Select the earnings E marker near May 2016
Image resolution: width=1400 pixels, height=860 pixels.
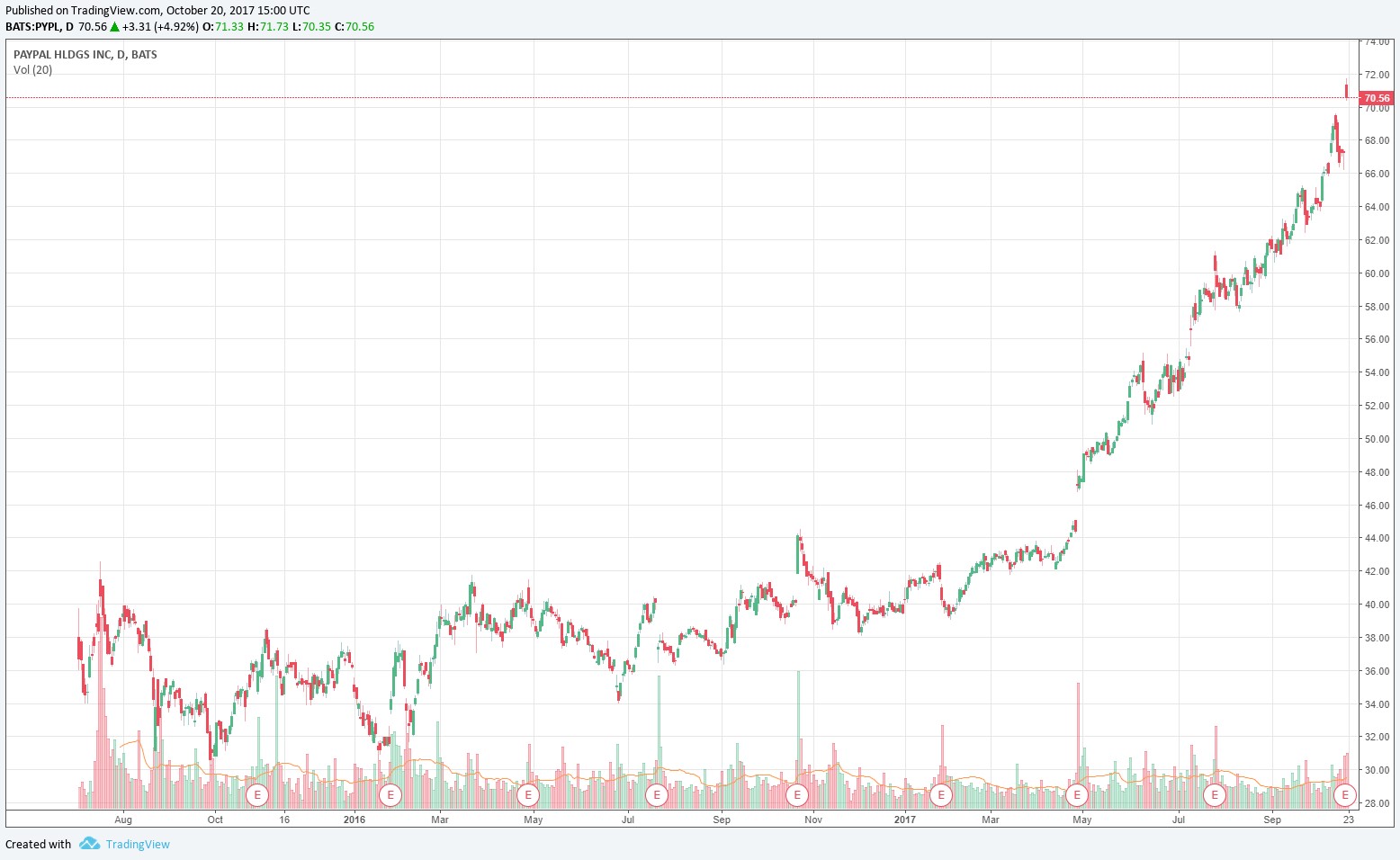pos(528,794)
